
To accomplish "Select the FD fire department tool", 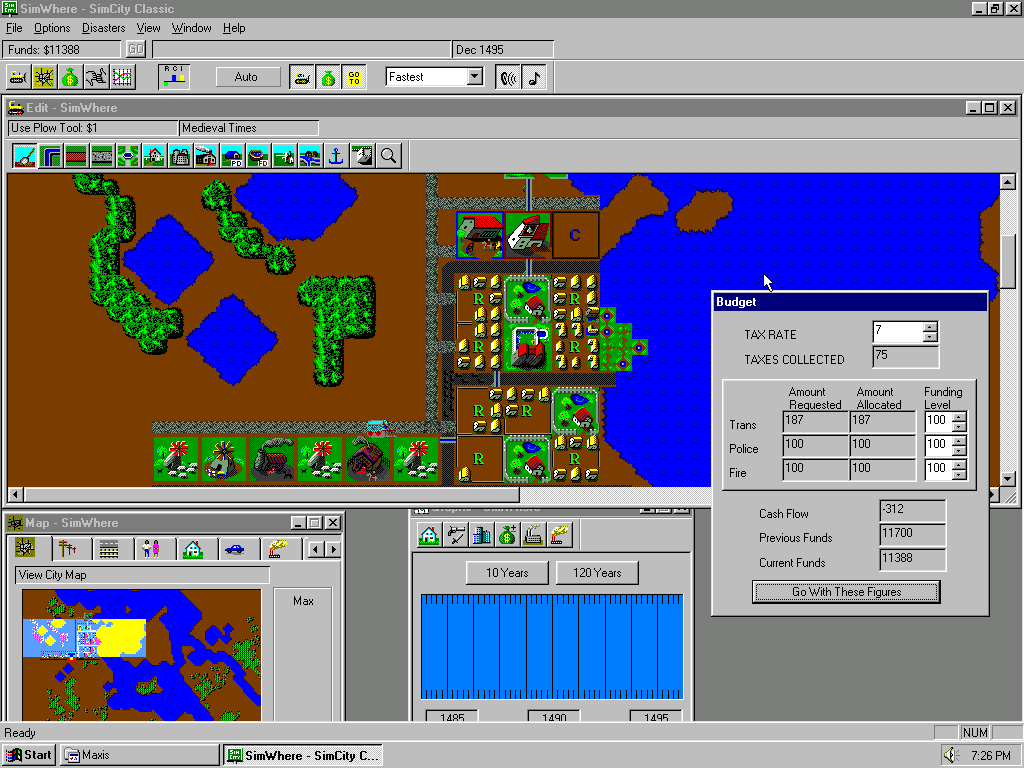I will pos(259,156).
